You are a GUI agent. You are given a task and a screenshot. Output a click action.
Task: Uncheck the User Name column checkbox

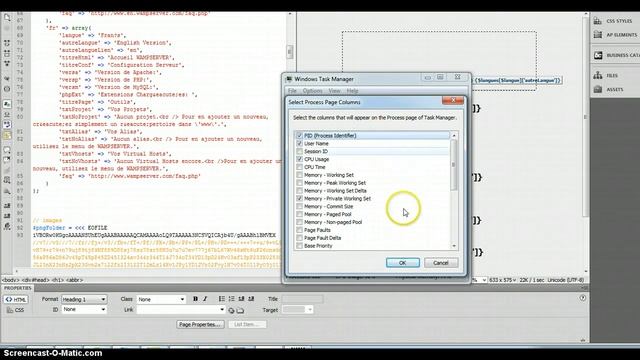299,144
